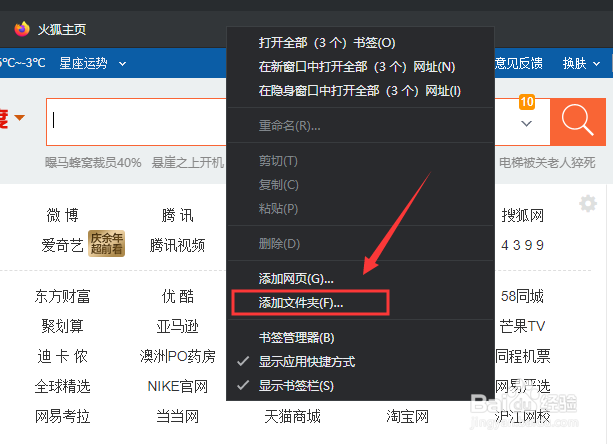613x444 pixels.
Task: Open the 4399 games link
Action: click(523, 245)
